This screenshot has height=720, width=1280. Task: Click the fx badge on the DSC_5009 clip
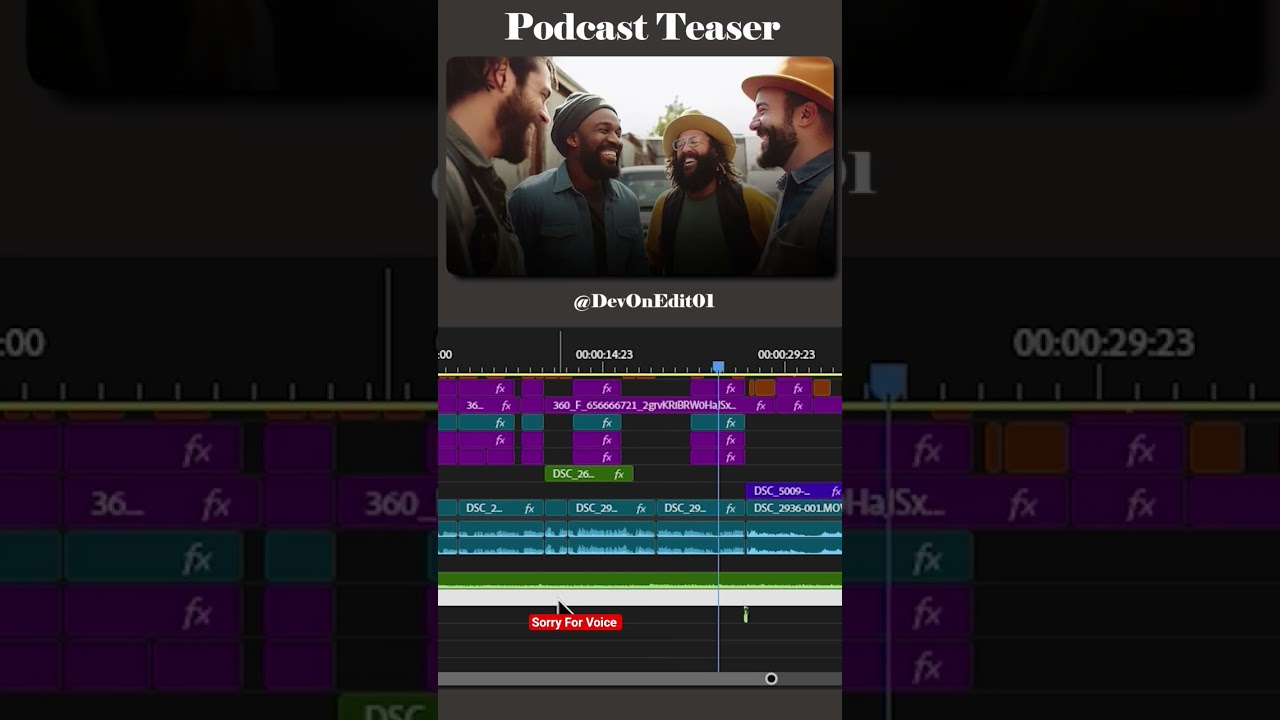[x=836, y=491]
